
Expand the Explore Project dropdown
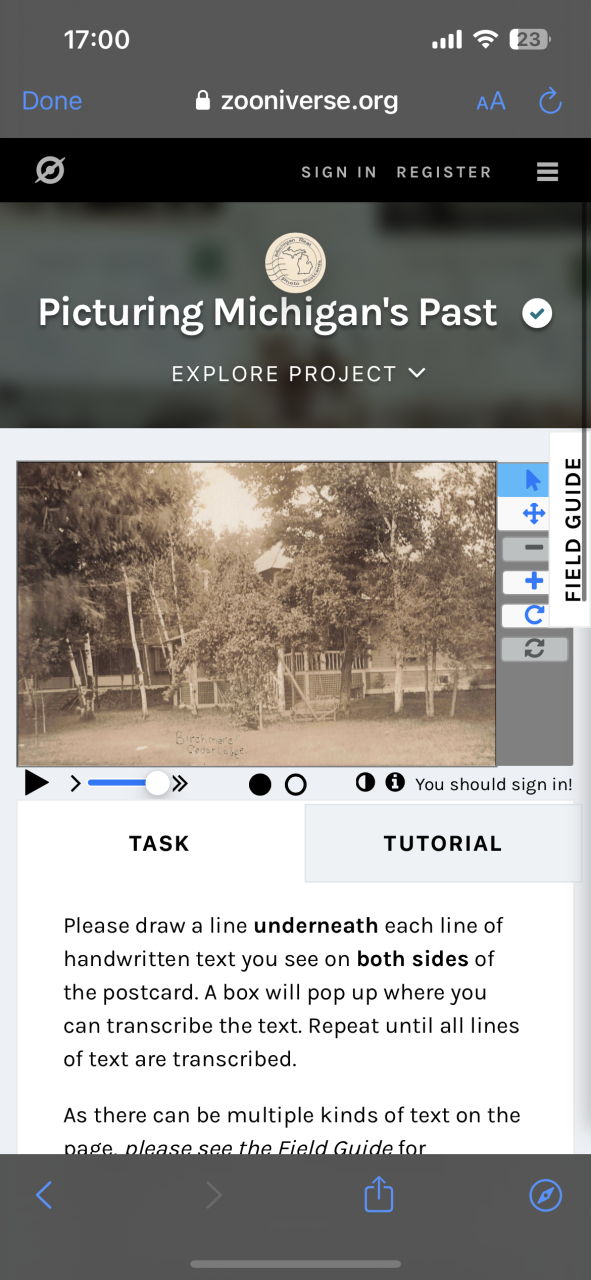[x=299, y=374]
